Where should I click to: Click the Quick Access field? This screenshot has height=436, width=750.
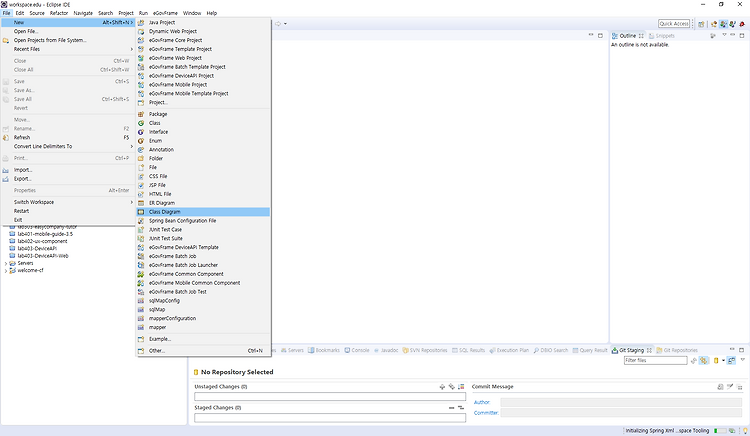(674, 23)
